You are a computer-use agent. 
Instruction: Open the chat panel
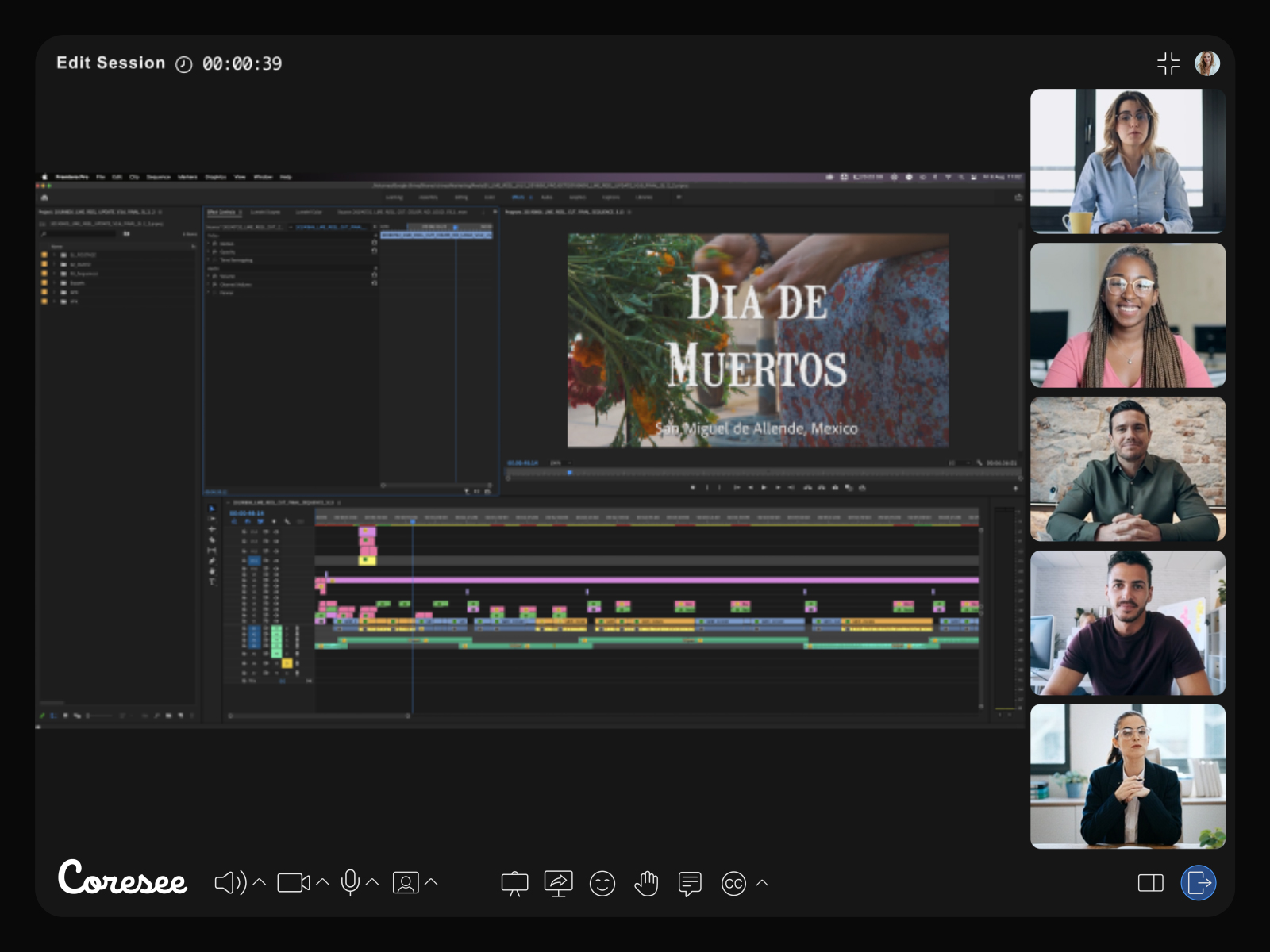690,883
